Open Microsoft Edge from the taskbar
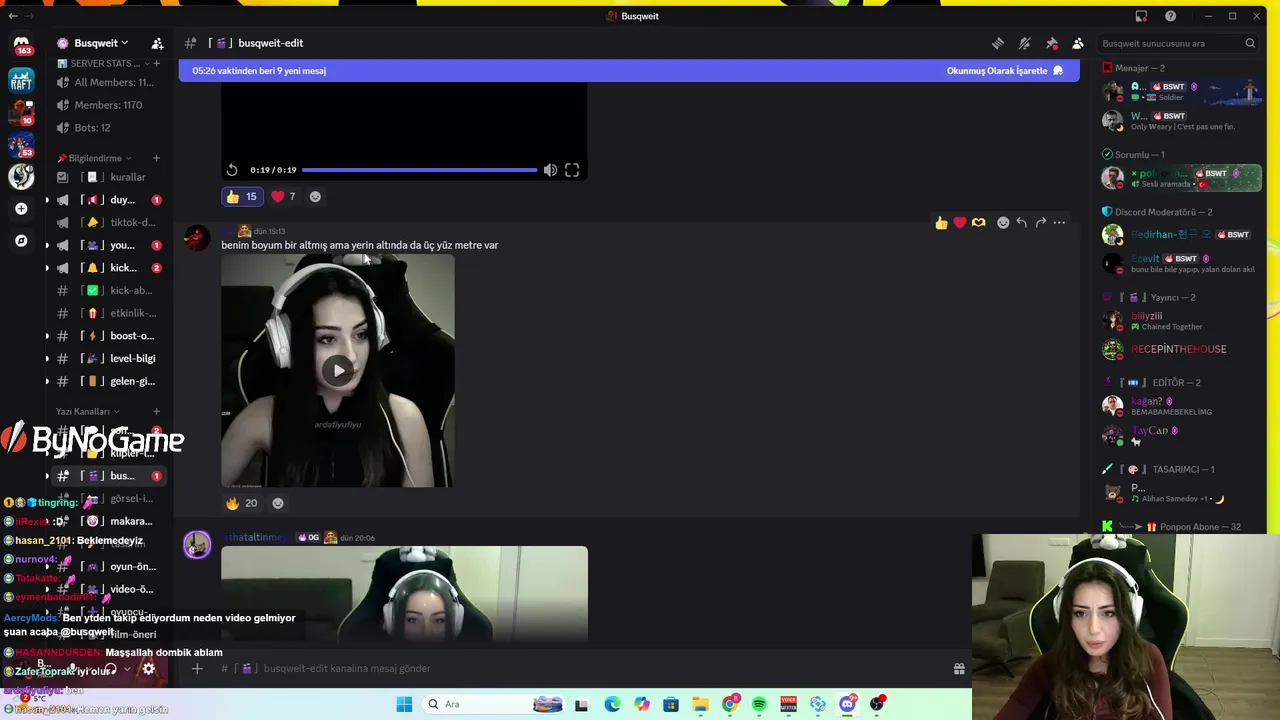1280x720 pixels. (x=612, y=704)
